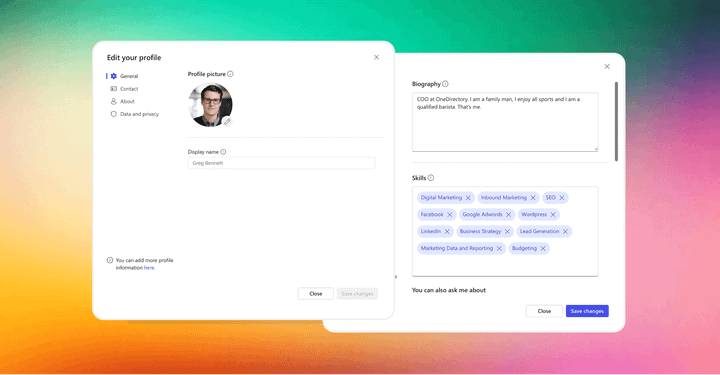Viewport: 720px width, 375px height.
Task: Click the Display name input field
Action: point(281,163)
